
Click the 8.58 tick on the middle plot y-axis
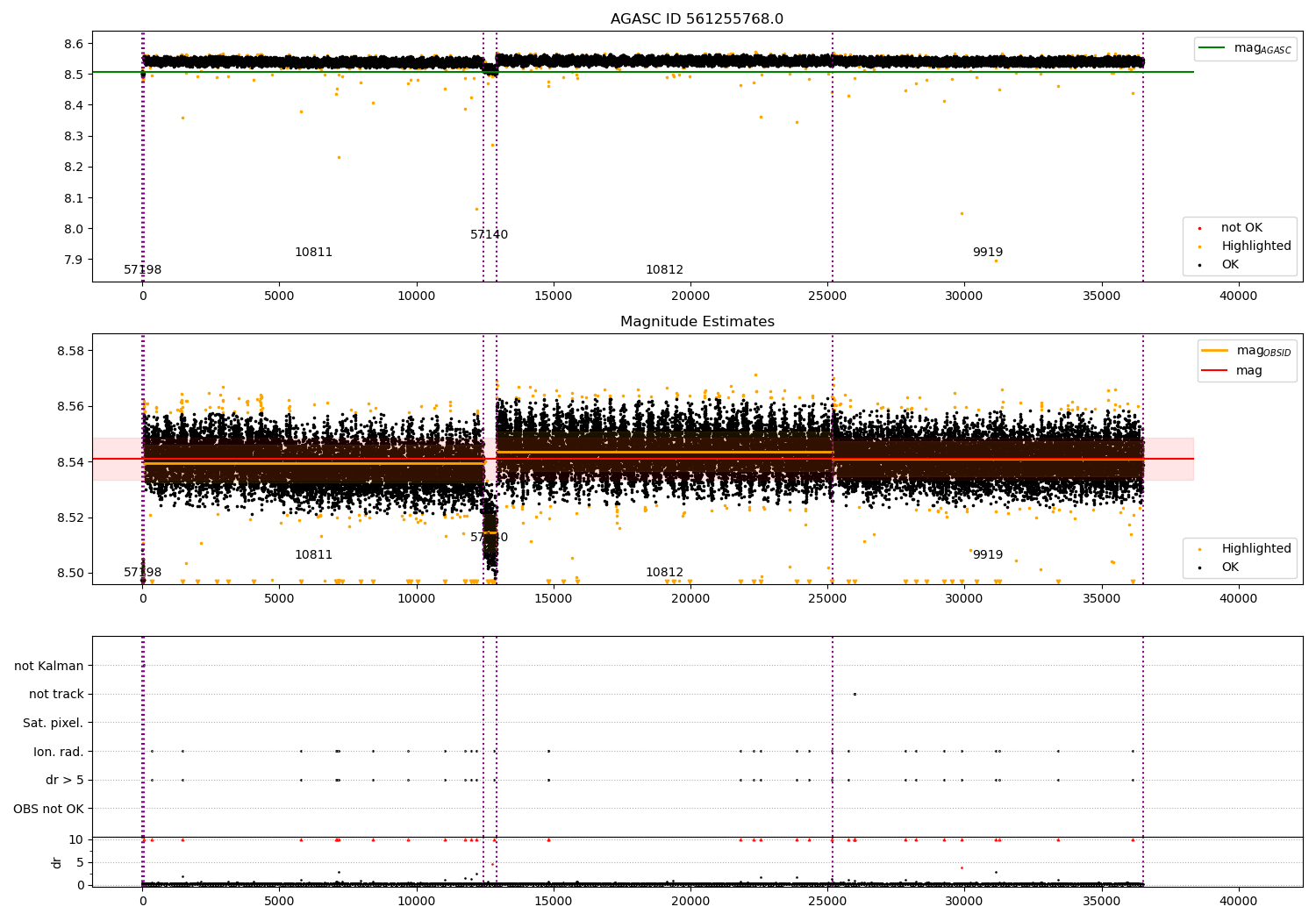tap(71, 351)
